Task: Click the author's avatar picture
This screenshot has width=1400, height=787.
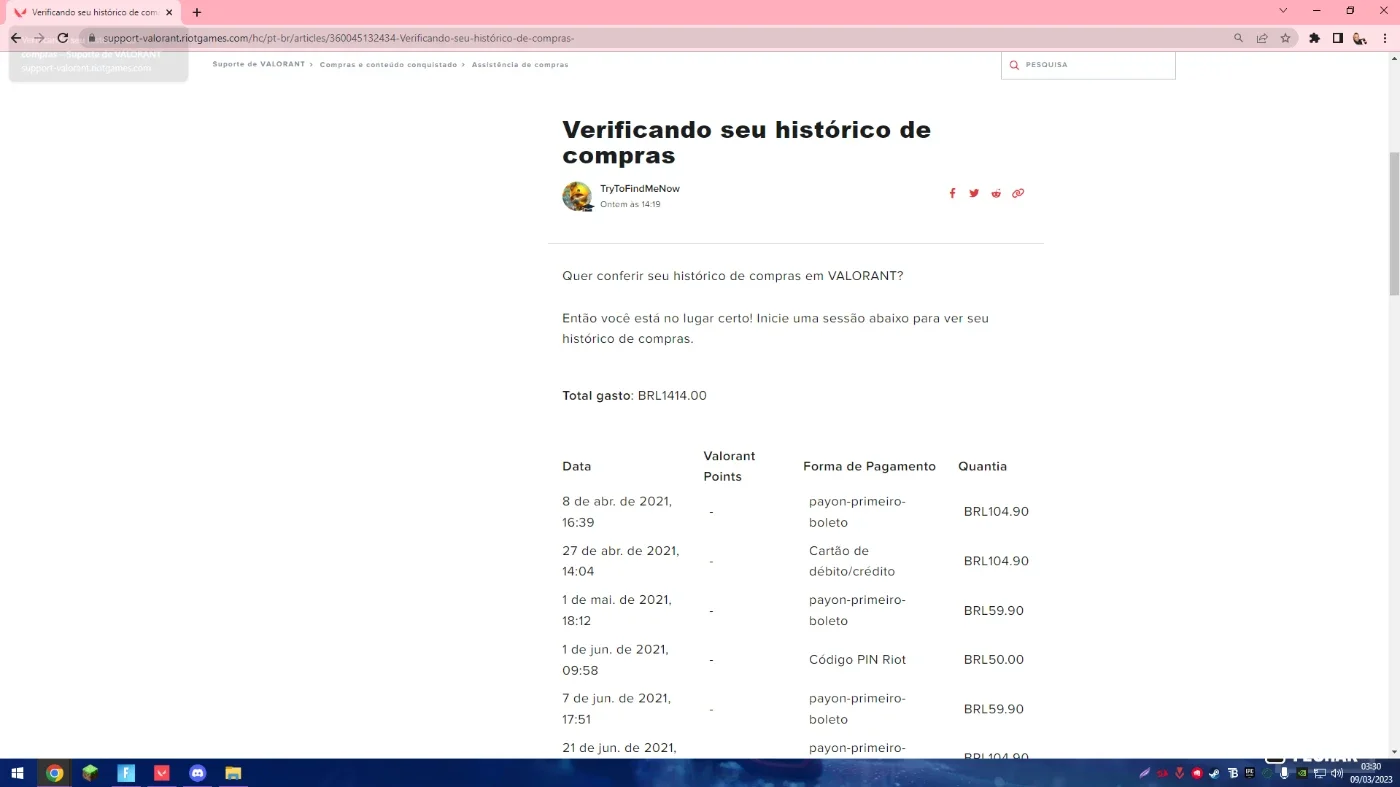Action: click(577, 196)
